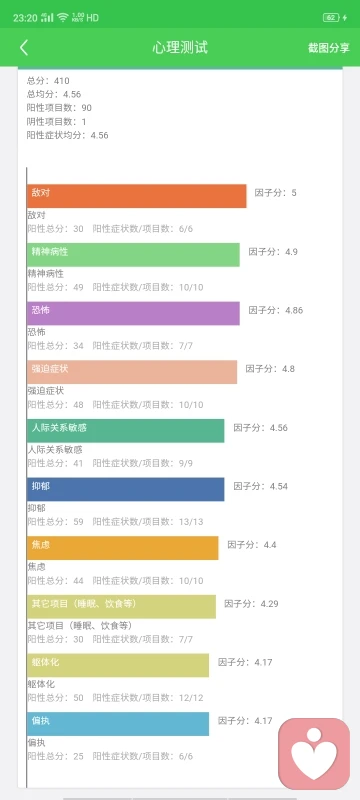The width and height of the screenshot is (360, 800).
Task: Select the 其它项目（睡眠、饮食等）bar
Action: pyautogui.click(x=121, y=607)
